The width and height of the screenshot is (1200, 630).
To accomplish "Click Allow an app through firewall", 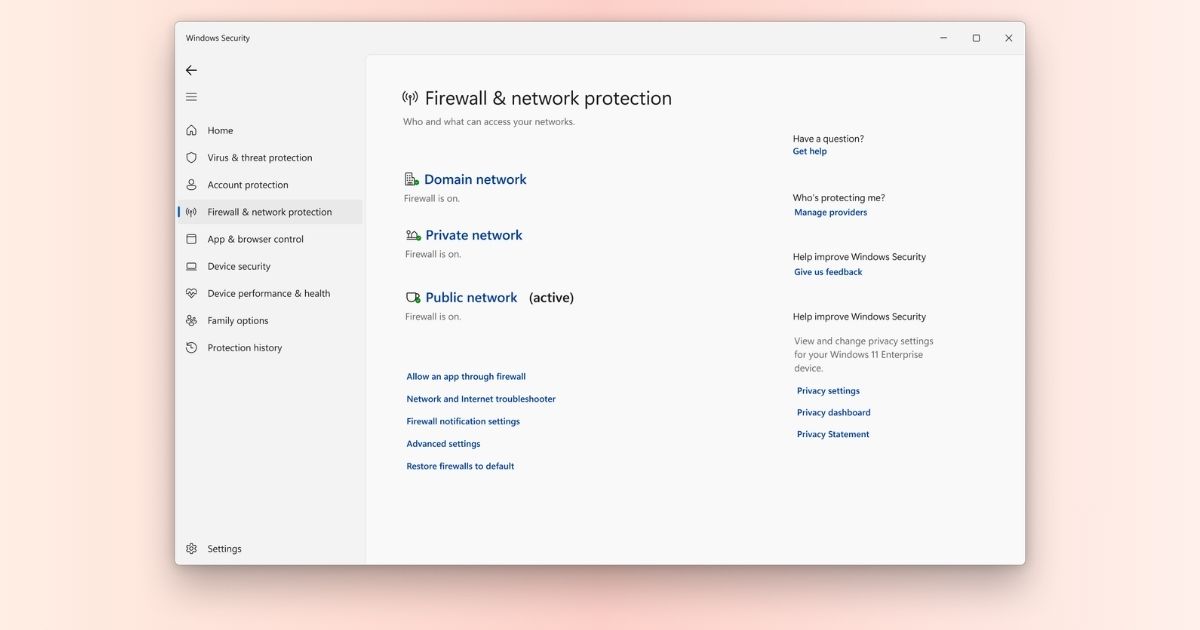I will tap(466, 376).
